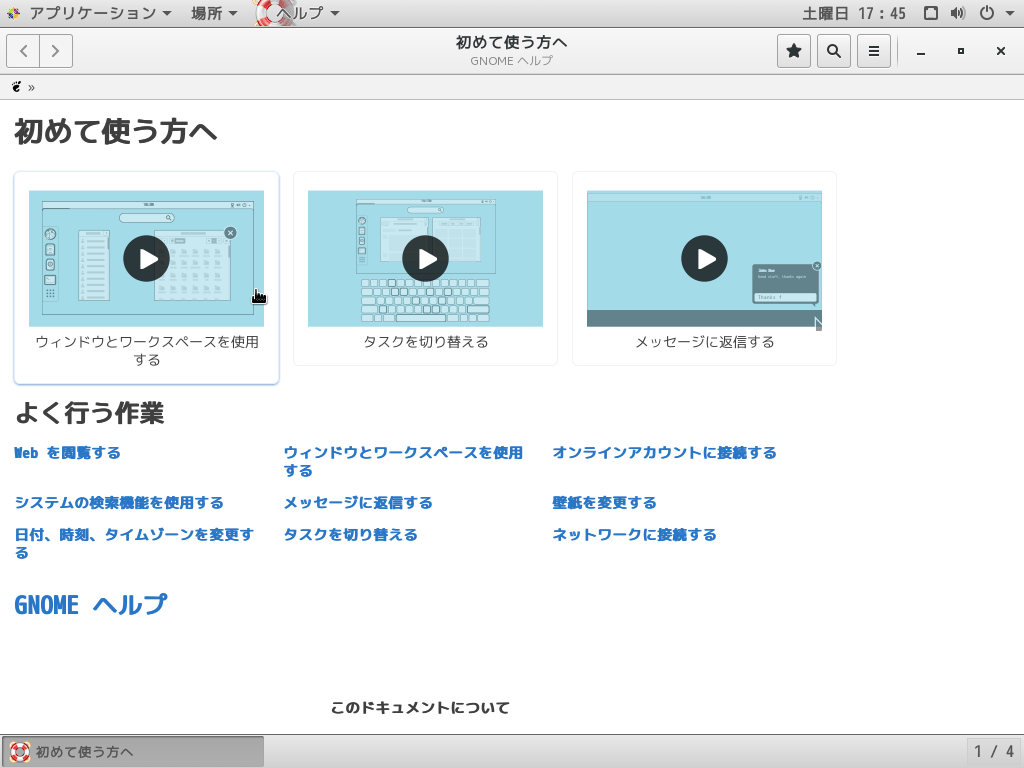Viewport: 1024px width, 768px height.
Task: Play the ウィンドウとワークスペース video
Action: pos(146,259)
